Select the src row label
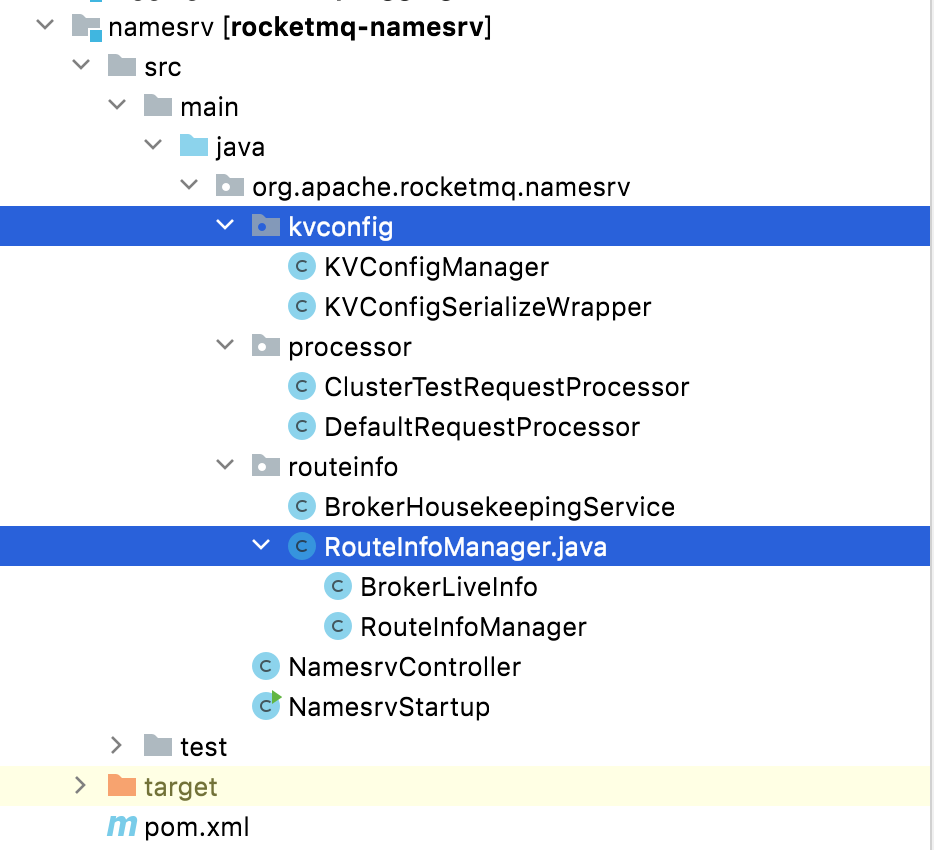The image size is (934, 850). [163, 67]
